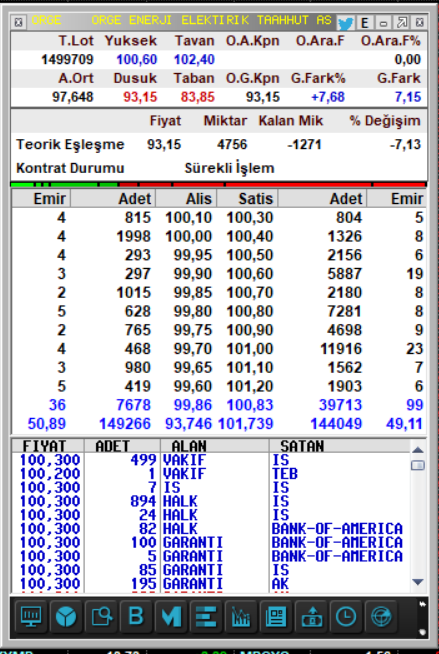Click the double-arrow icon at toolbar's right edge
This screenshot has width=439, height=654.
(x=421, y=603)
